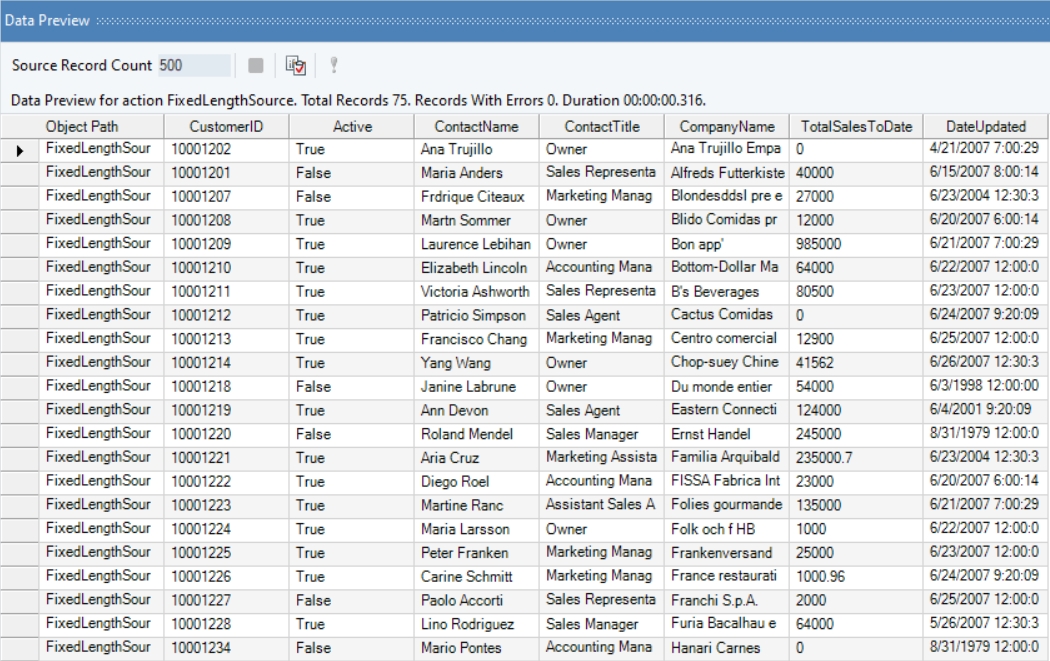This screenshot has width=1050, height=661.
Task: Click the current row arrow indicator
Action: click(x=19, y=149)
